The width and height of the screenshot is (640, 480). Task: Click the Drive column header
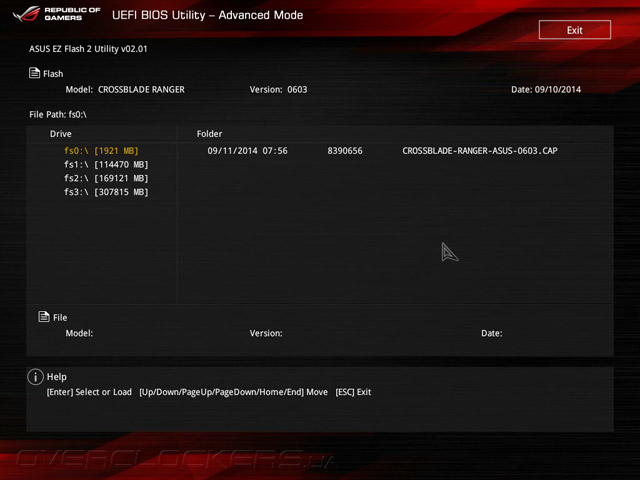tap(60, 134)
